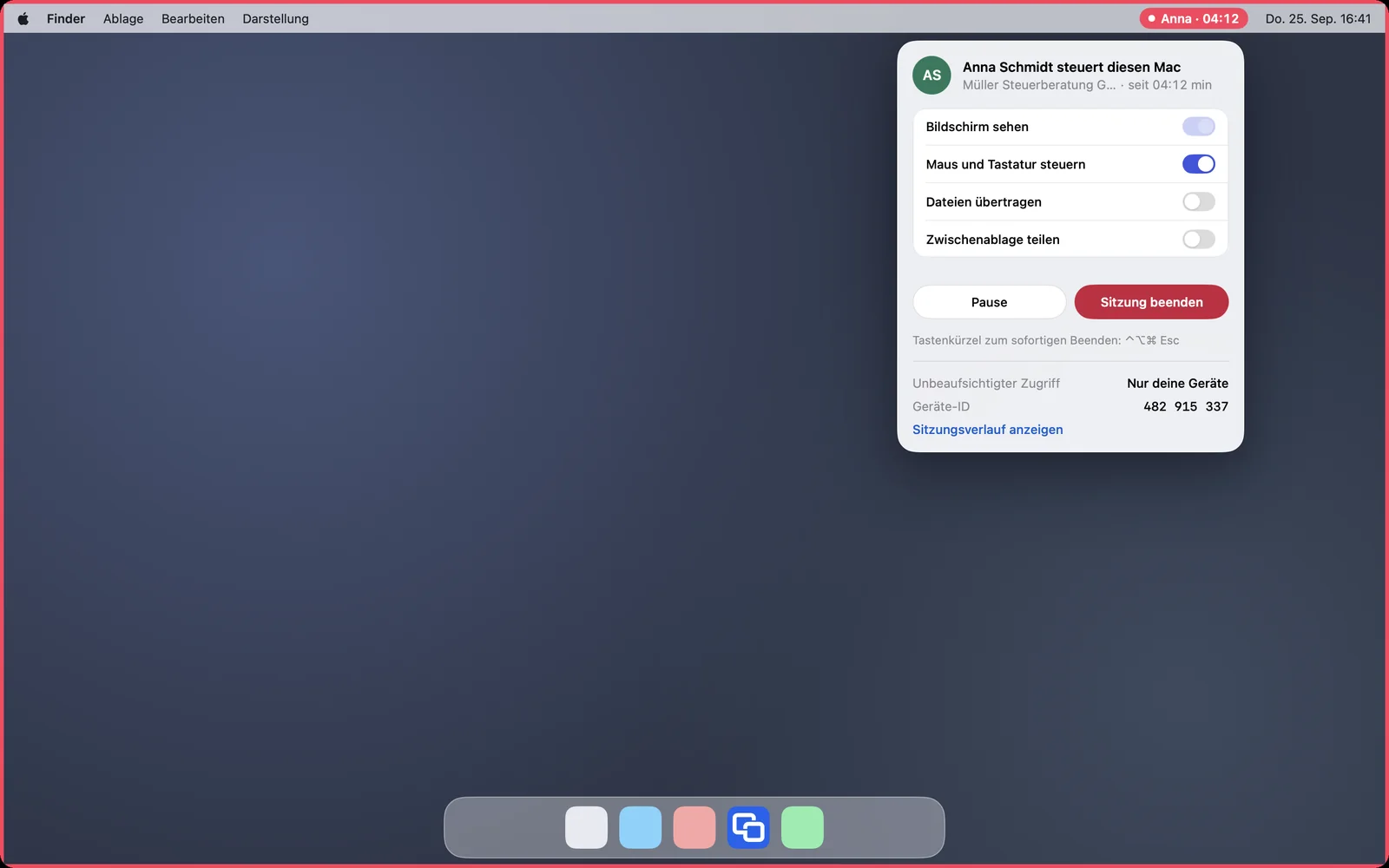Open the Bearbeiten menu
Image resolution: width=1389 pixels, height=868 pixels.
point(193,18)
